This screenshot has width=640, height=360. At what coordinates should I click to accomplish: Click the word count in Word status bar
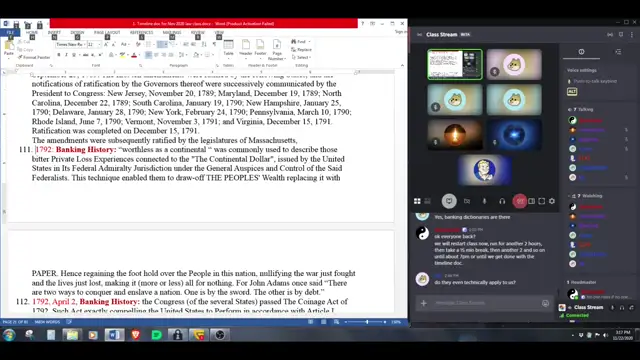[47, 322]
